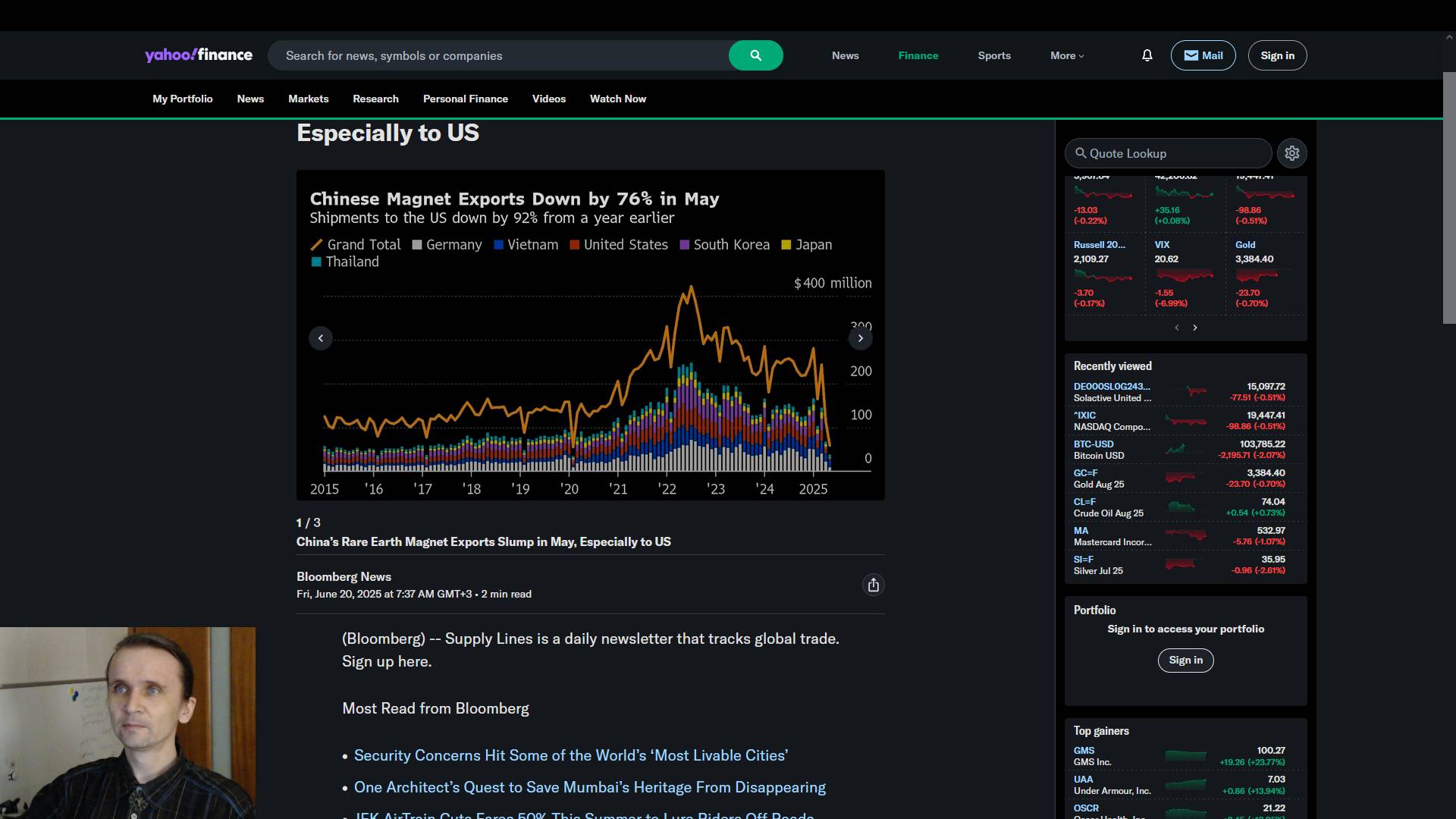This screenshot has height=819, width=1456.
Task: Open Mail with envelope icon
Action: pos(1203,55)
